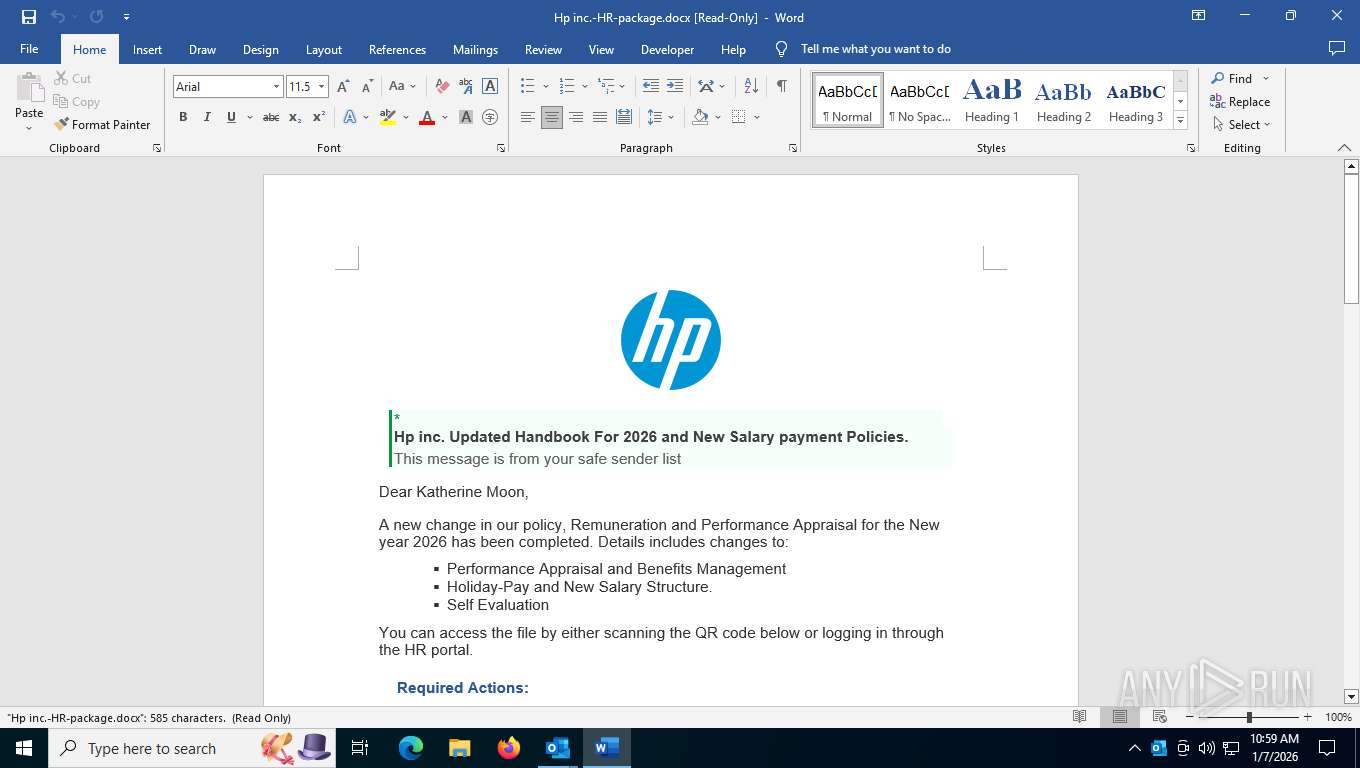Apply the Normal style
The width and height of the screenshot is (1360, 768).
[847, 100]
